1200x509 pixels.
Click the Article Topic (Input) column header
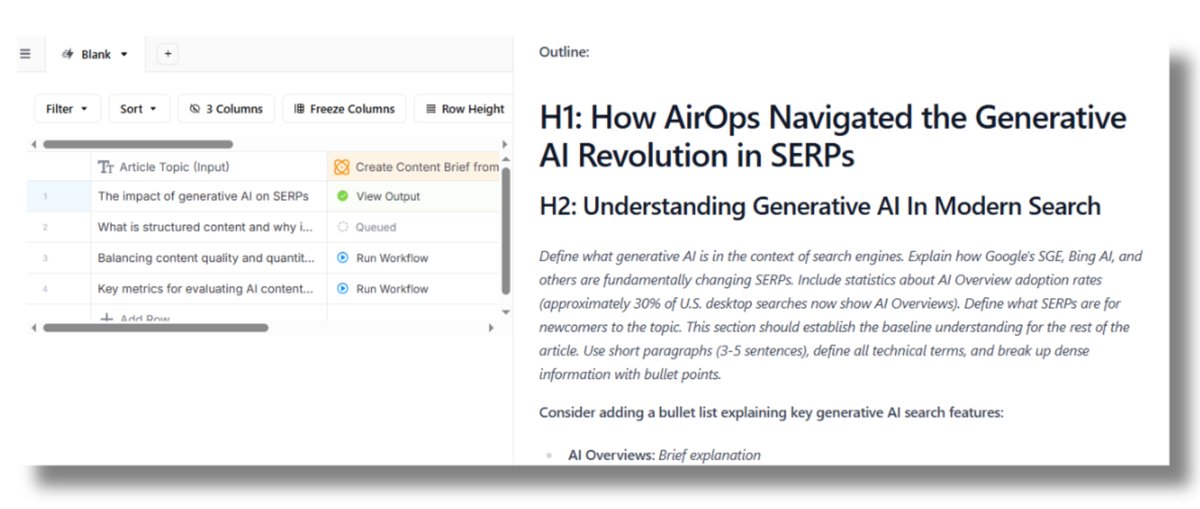[x=208, y=167]
